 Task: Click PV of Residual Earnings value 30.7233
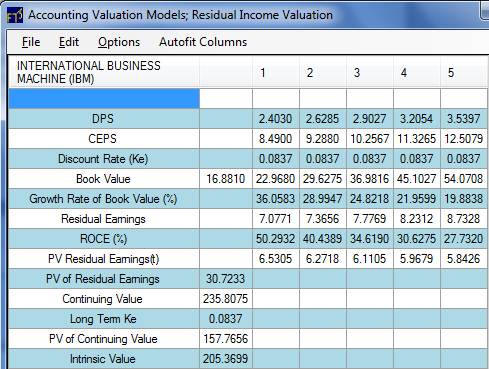click(226, 279)
